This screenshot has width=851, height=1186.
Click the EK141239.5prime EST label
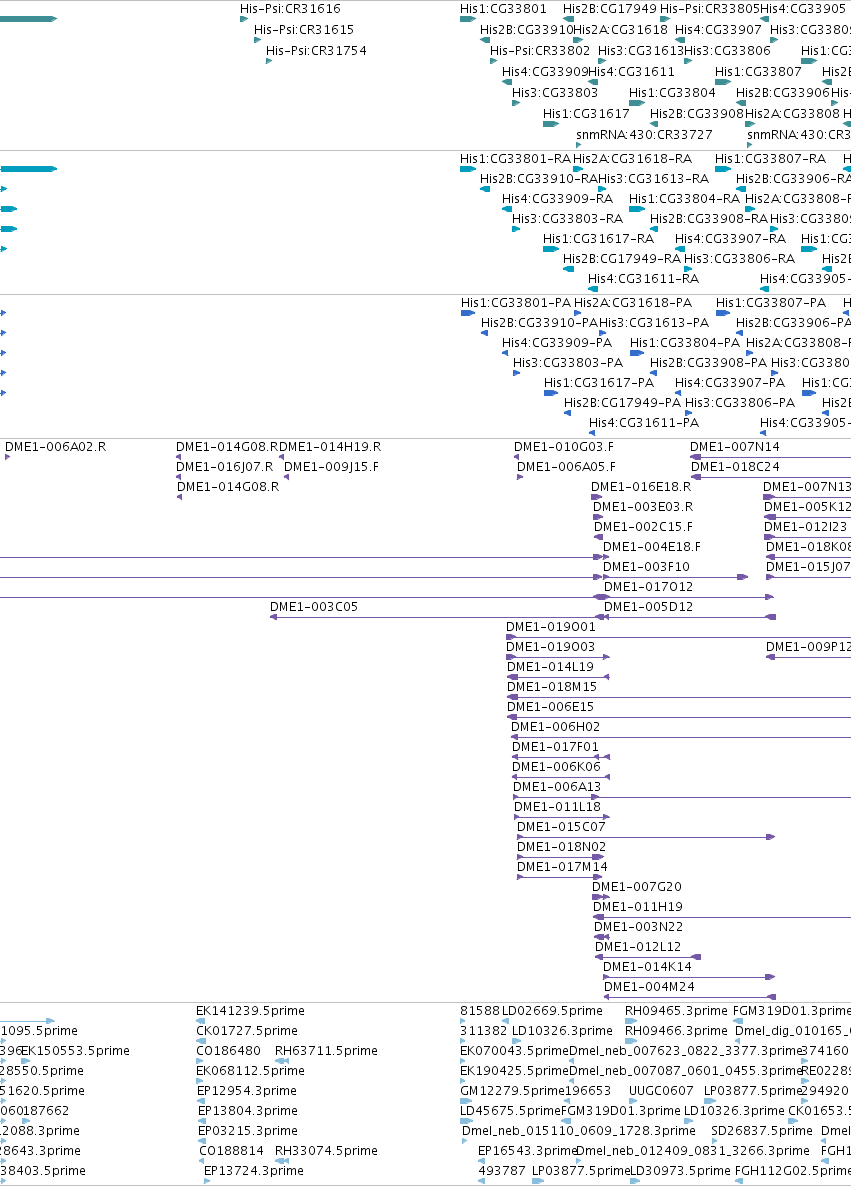coord(250,1011)
